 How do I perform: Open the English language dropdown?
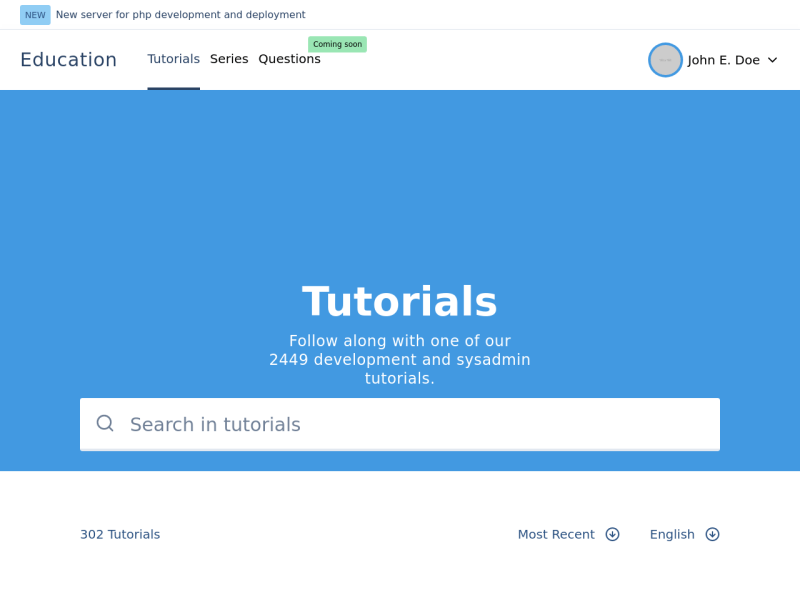(672, 534)
